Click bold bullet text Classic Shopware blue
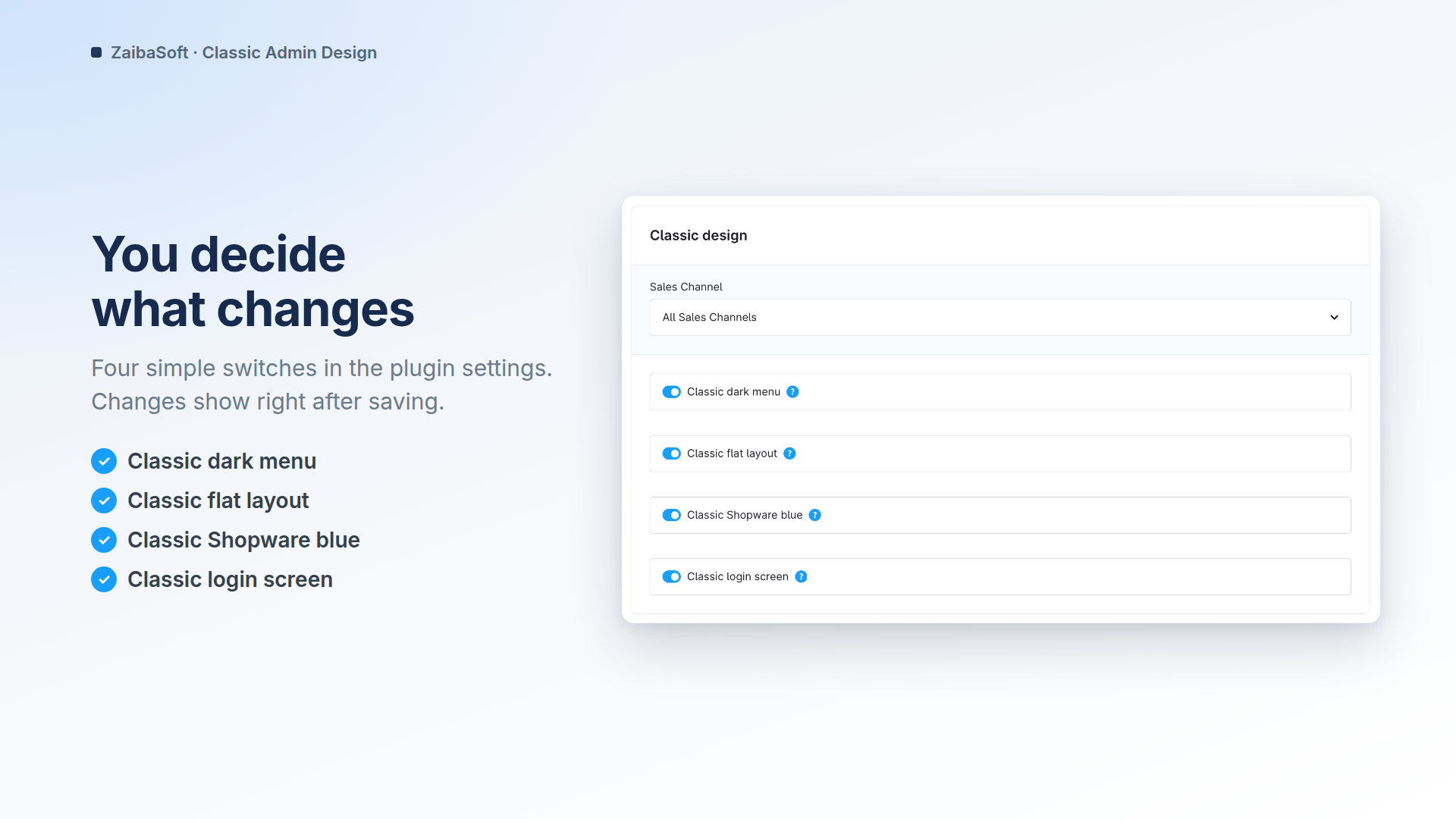 point(243,540)
